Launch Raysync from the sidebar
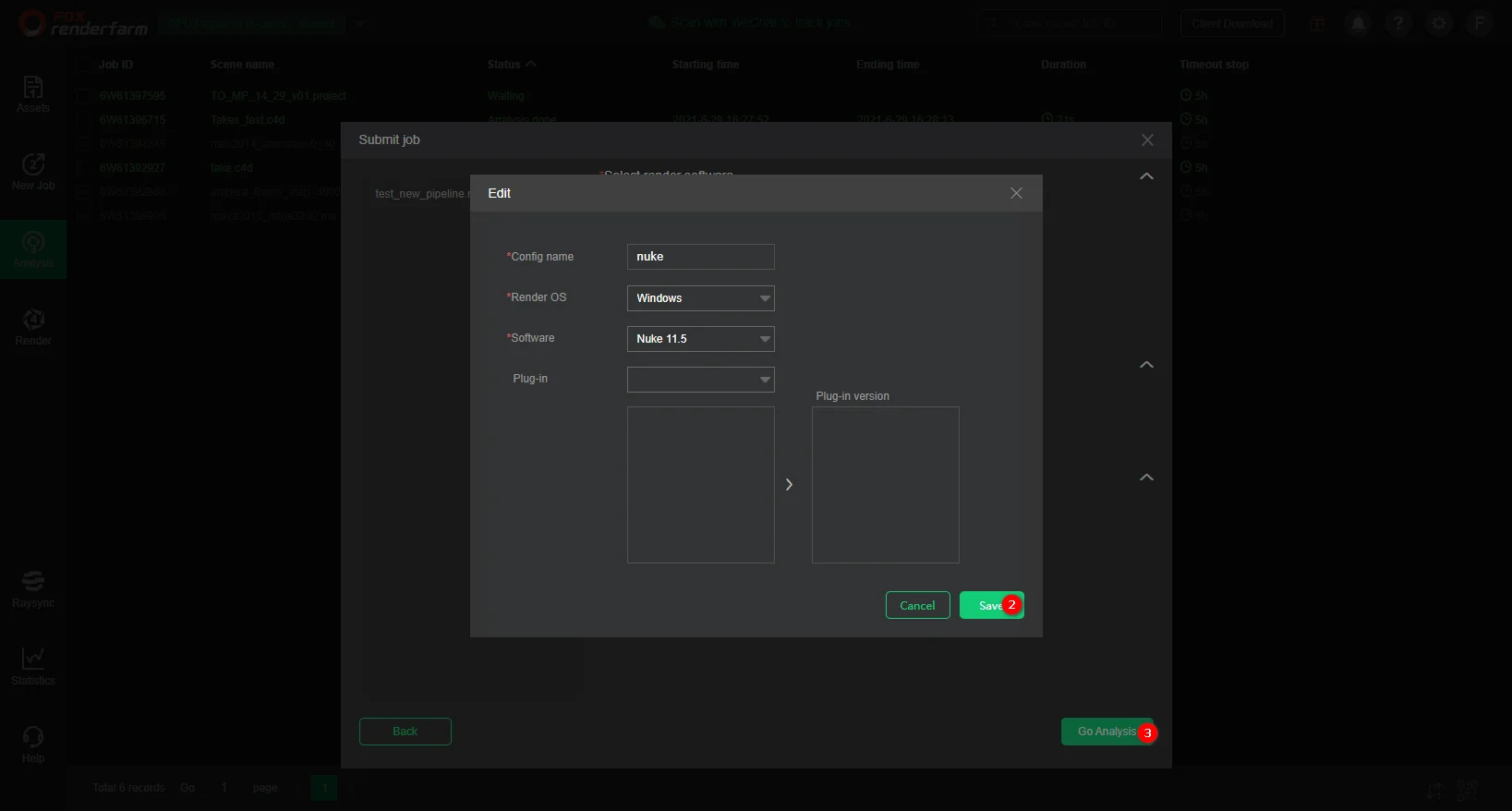This screenshot has width=1512, height=811. click(33, 589)
